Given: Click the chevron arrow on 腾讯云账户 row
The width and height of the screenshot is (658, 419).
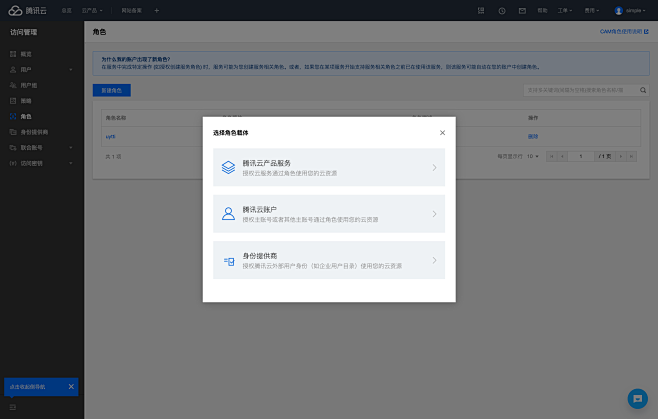Looking at the screenshot, I should click(x=434, y=214).
